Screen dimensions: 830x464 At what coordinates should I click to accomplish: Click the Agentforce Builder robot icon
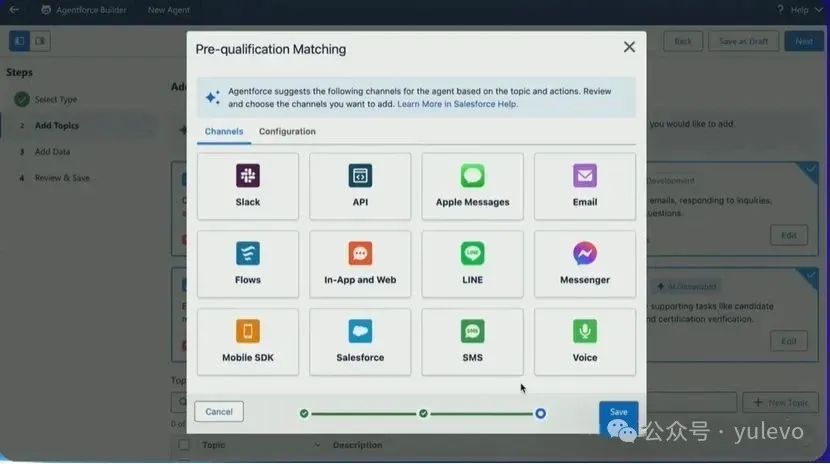pos(46,10)
